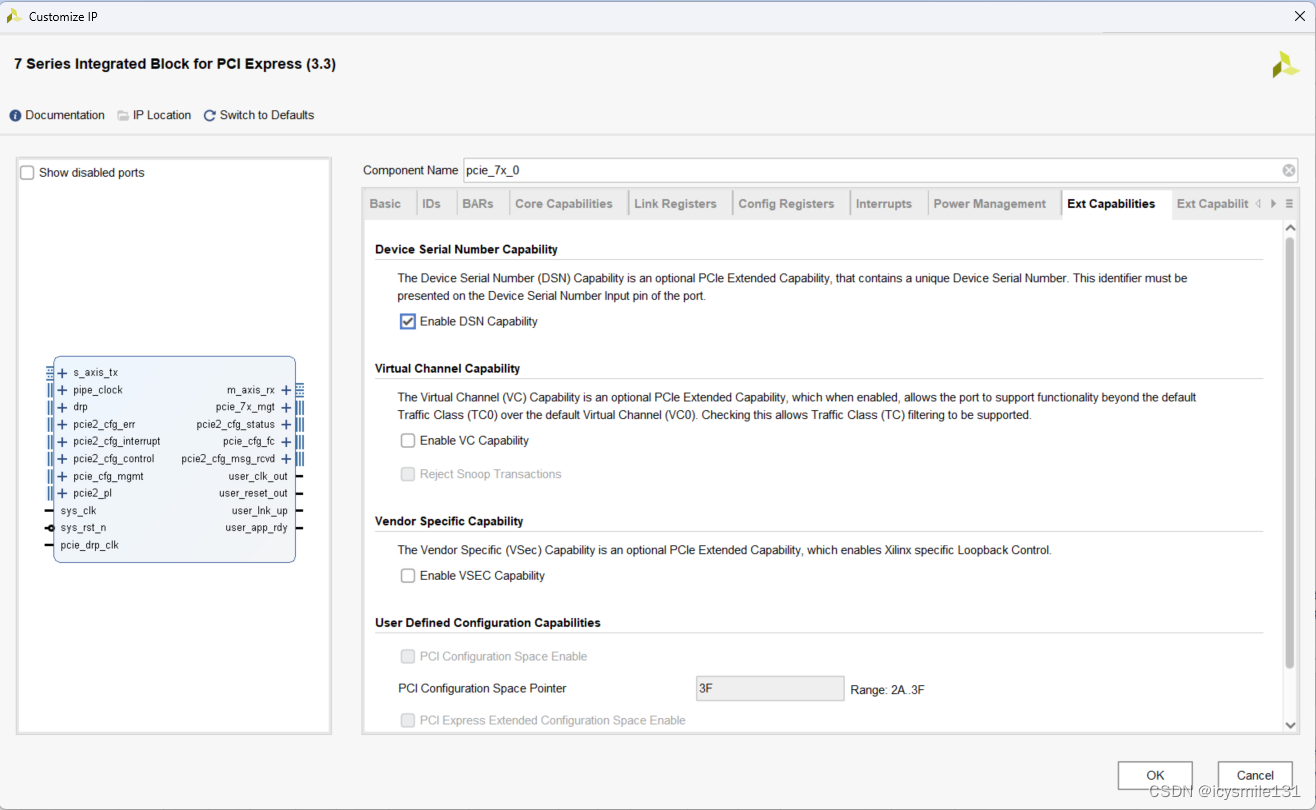
Task: Switch to the Basic tab
Action: (x=386, y=204)
